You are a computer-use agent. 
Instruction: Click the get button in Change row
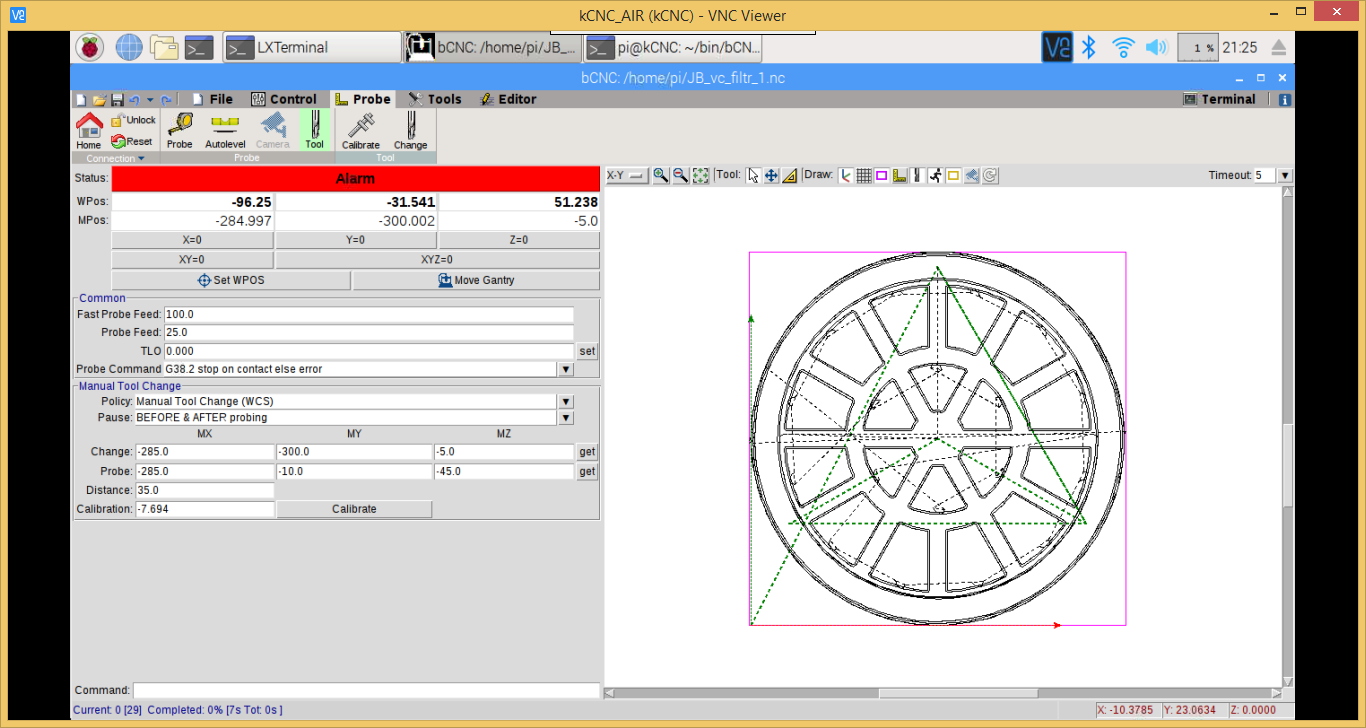tap(588, 452)
